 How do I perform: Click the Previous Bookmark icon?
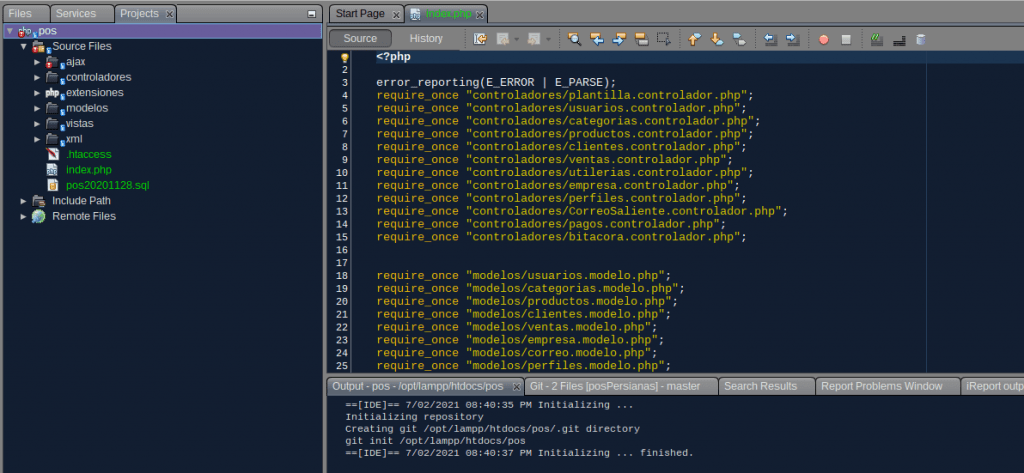tap(695, 39)
